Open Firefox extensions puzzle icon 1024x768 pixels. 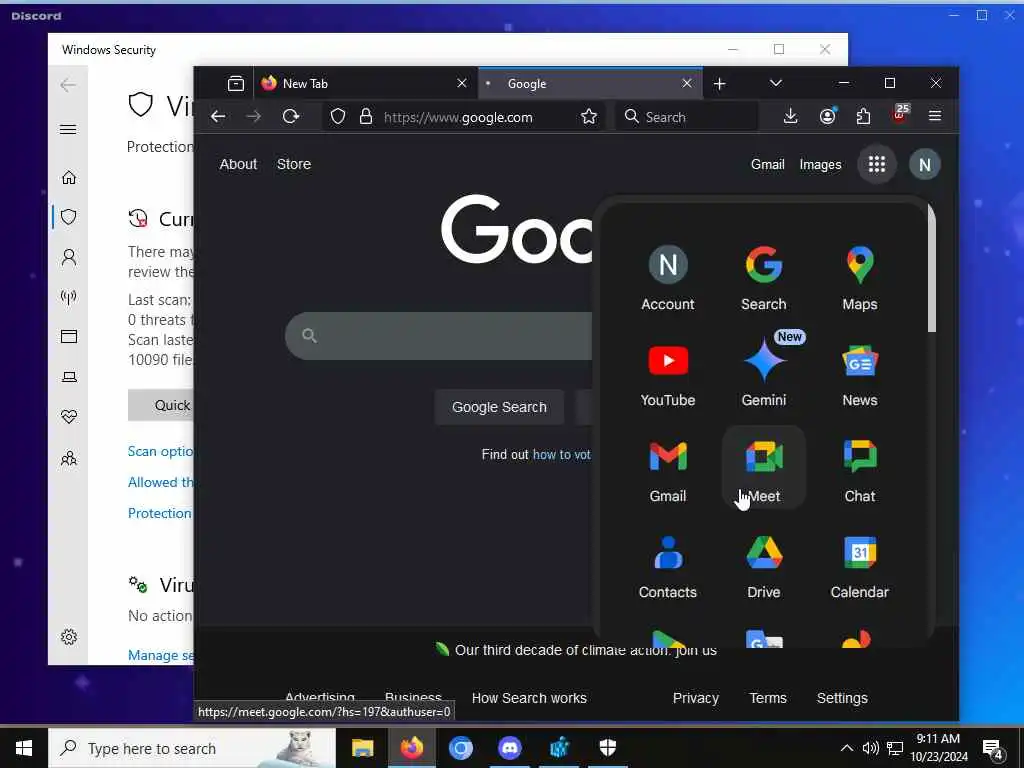click(863, 116)
